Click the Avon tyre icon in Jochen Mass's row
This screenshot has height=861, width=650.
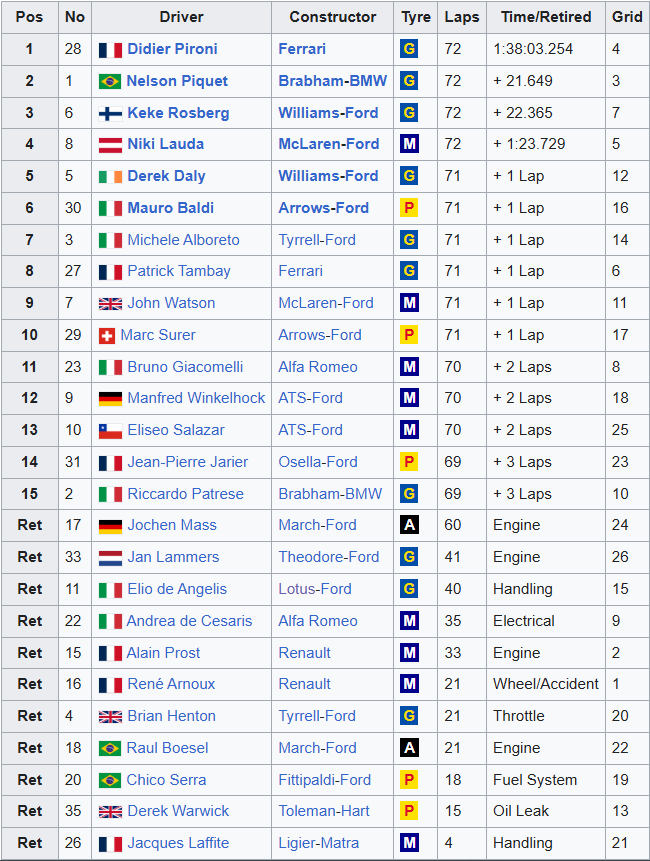click(410, 525)
